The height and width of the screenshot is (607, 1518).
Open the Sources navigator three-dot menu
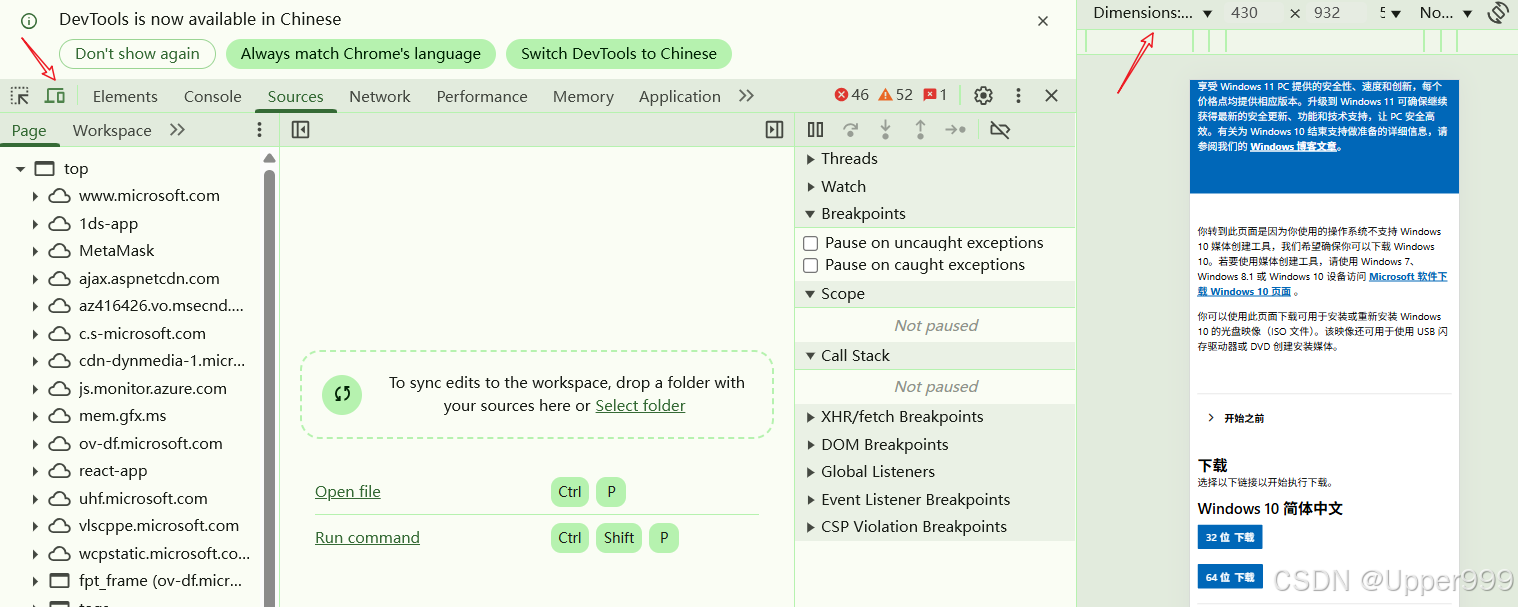tap(259, 130)
